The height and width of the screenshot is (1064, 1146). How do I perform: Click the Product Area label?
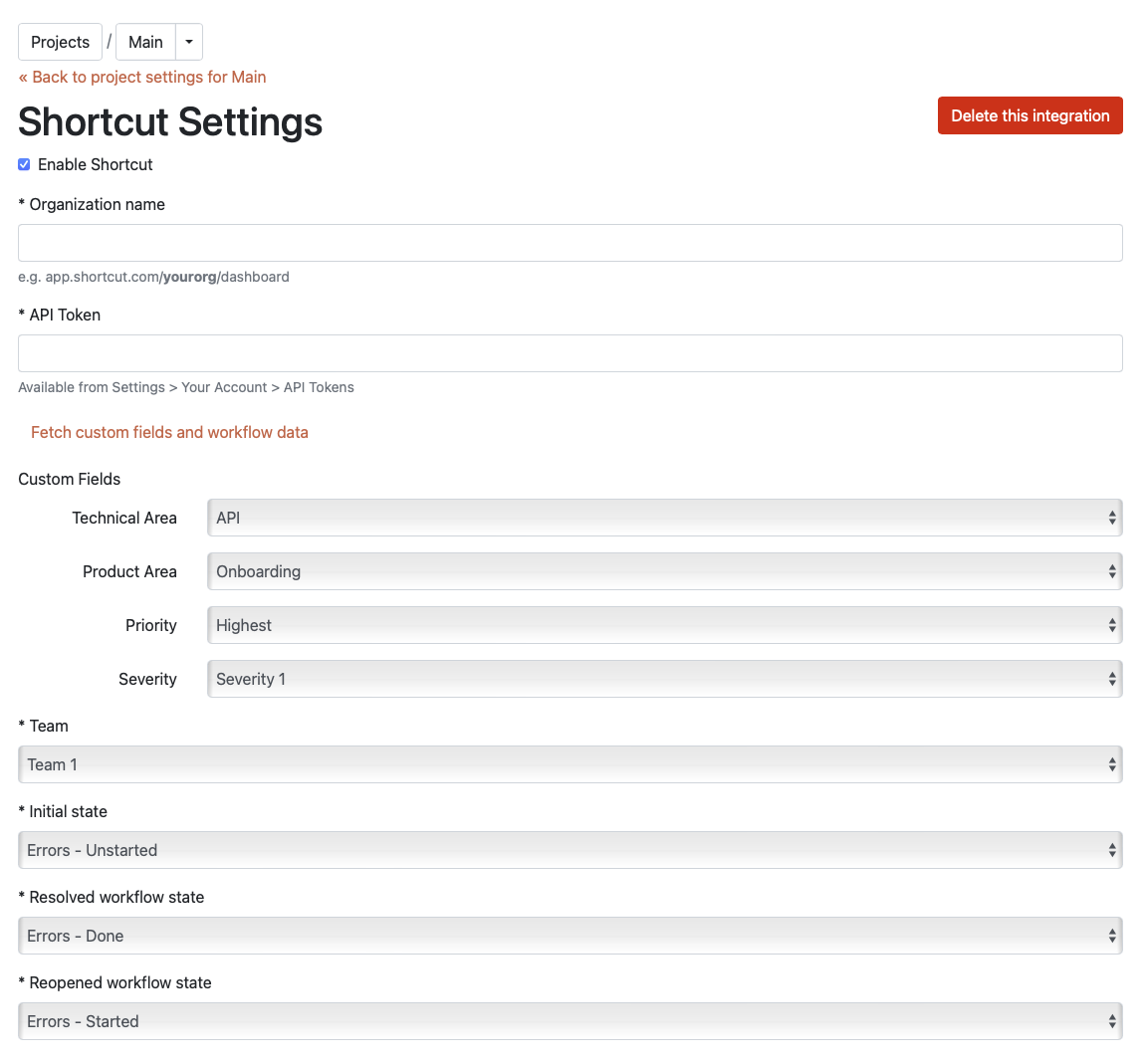pos(129,571)
